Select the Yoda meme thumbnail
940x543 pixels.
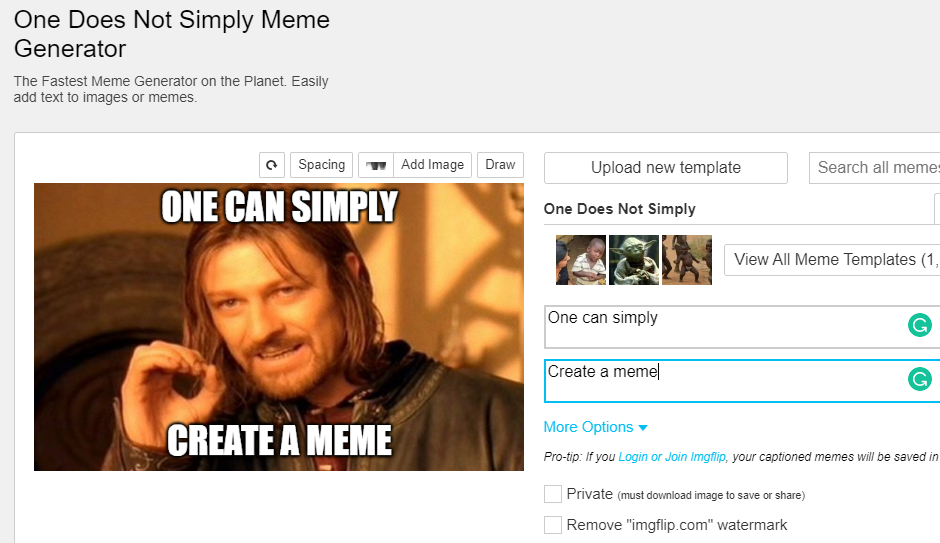tap(634, 260)
